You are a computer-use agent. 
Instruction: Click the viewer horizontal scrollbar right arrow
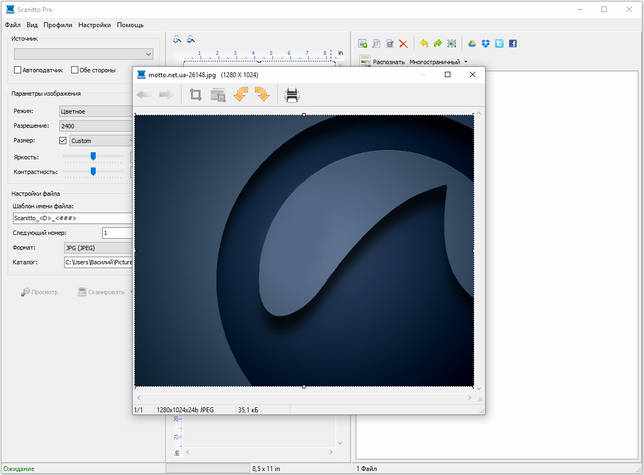point(469,397)
